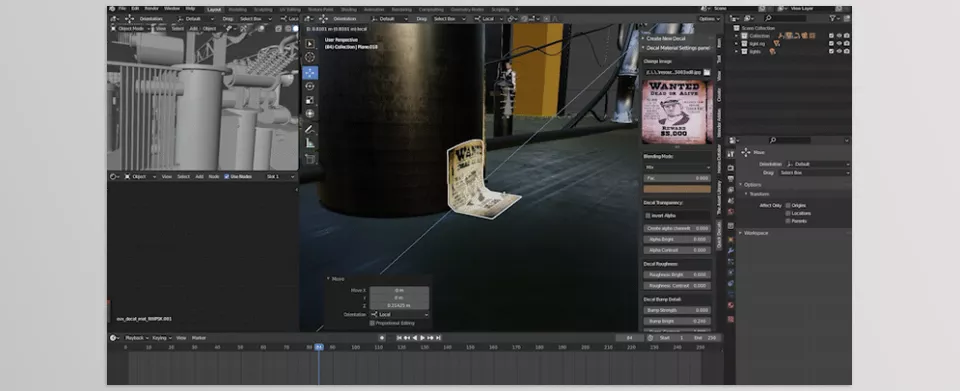Click the Blender logo icon

click(113, 9)
